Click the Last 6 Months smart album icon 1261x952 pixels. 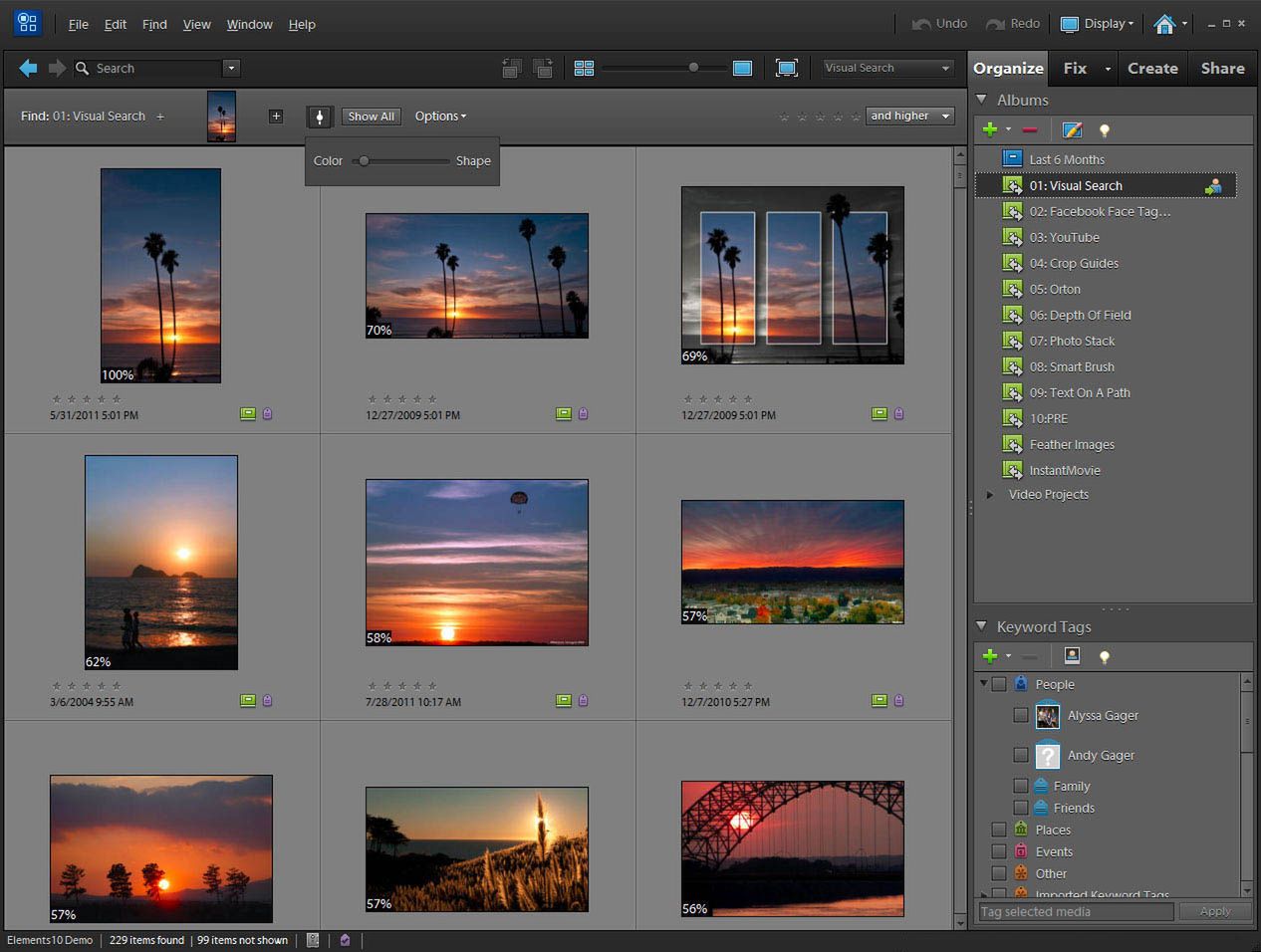[1012, 158]
